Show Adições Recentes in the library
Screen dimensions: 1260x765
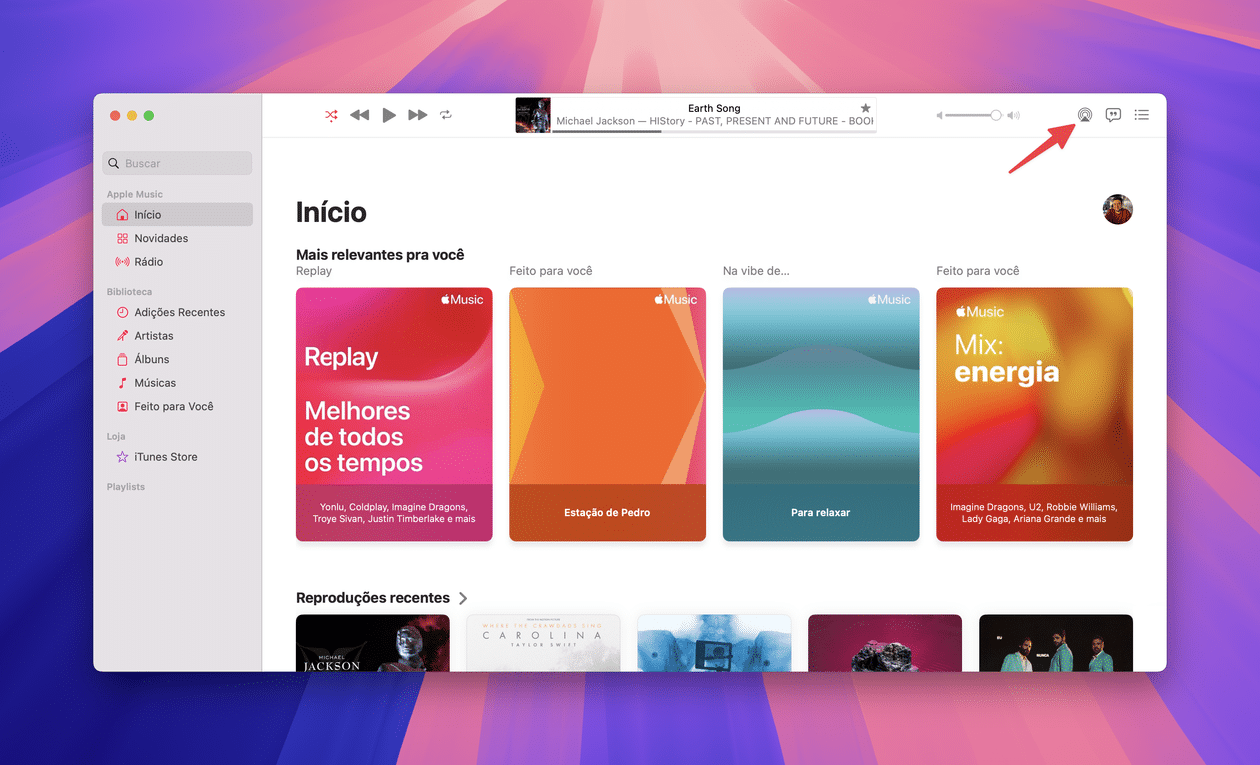tap(177, 312)
